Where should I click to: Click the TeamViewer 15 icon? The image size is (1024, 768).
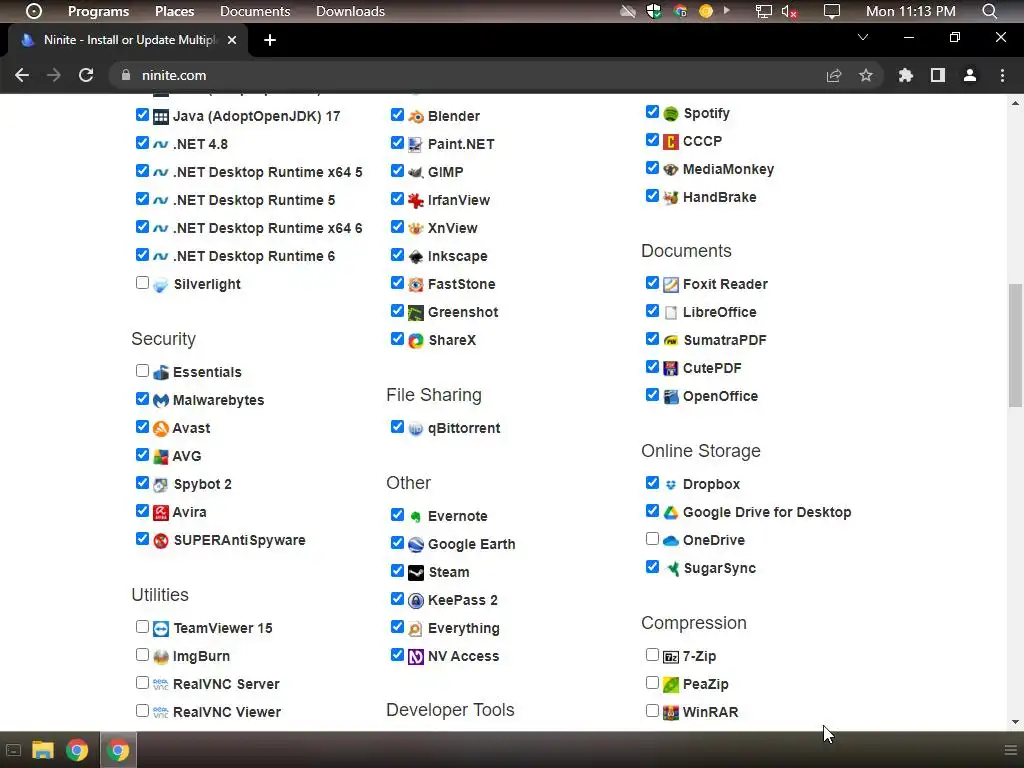(161, 629)
